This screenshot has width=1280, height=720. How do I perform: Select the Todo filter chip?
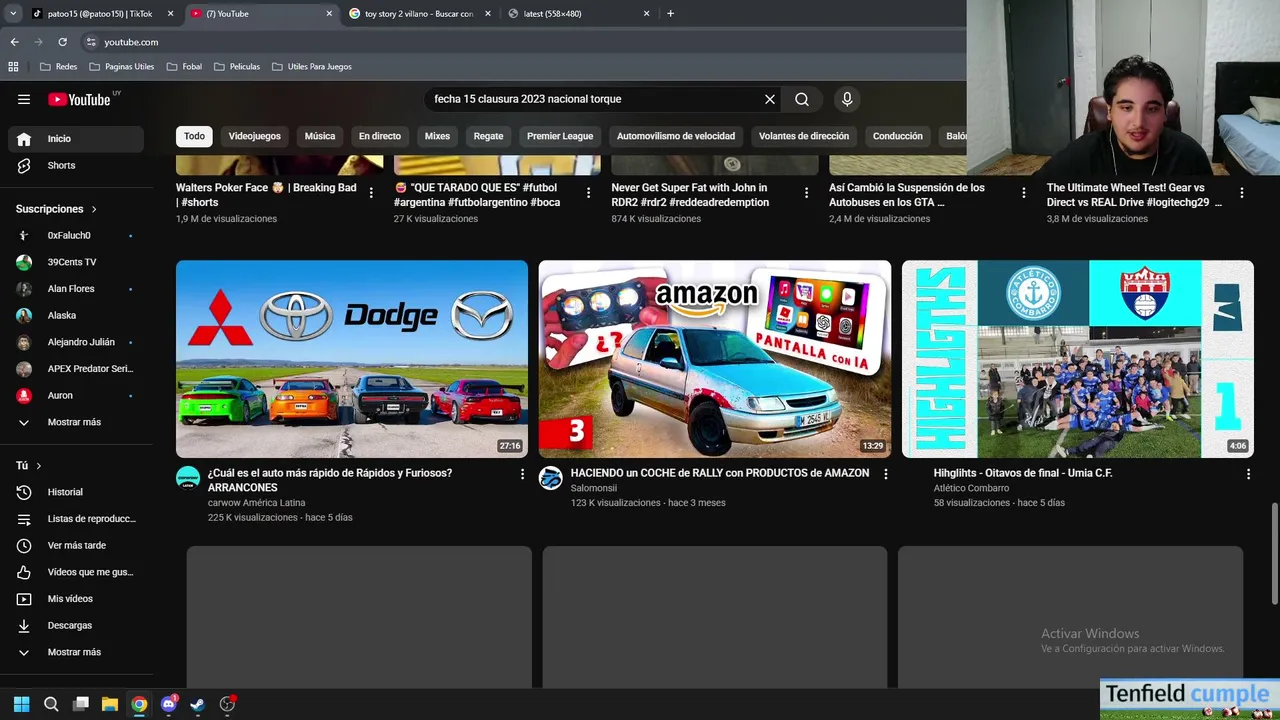click(194, 136)
